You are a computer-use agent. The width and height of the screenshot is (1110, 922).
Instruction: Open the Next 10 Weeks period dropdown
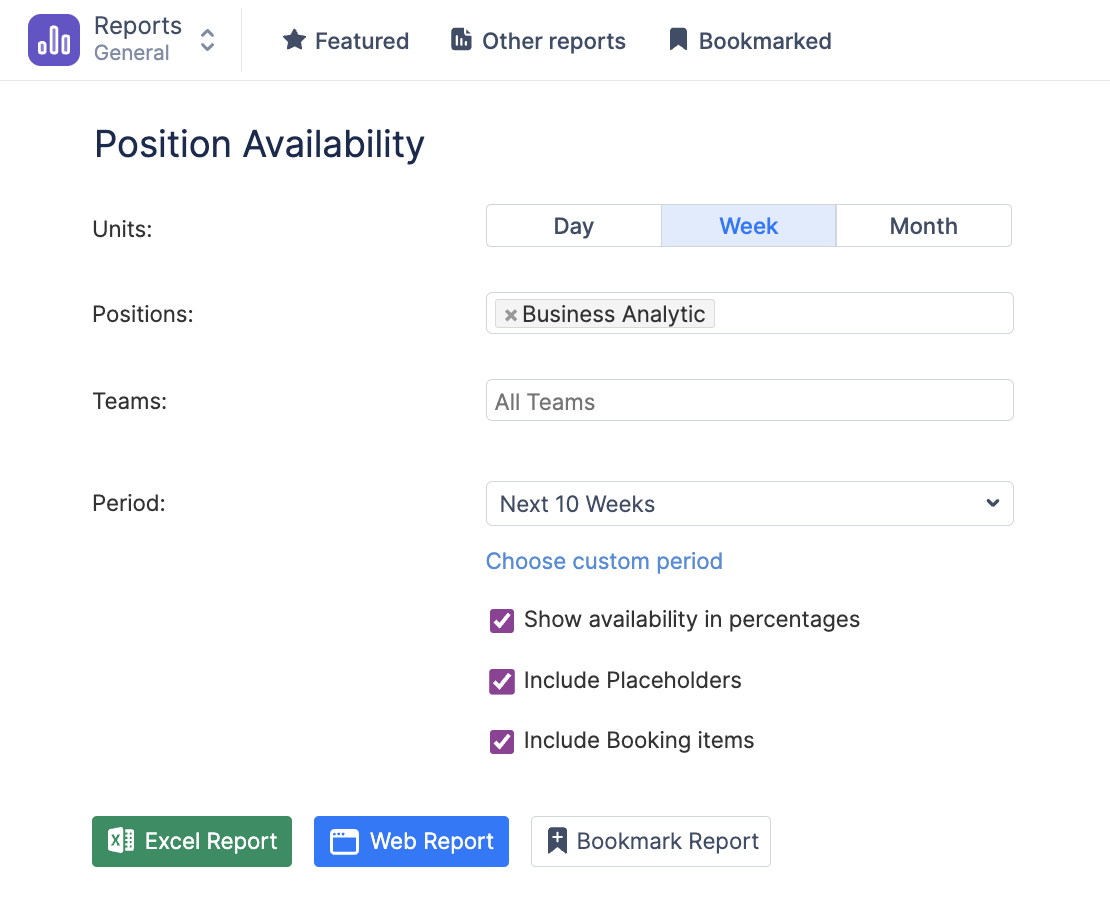[x=749, y=504]
